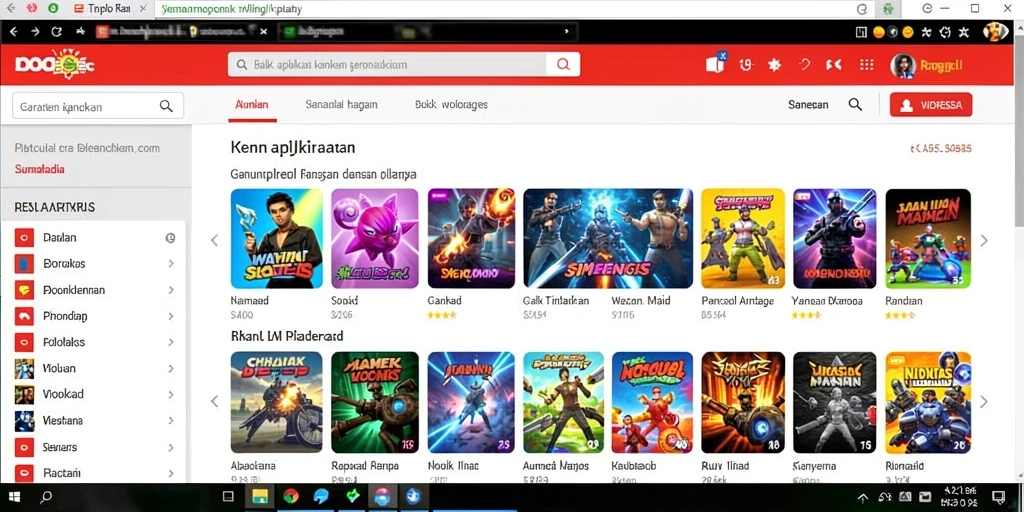This screenshot has width=1024, height=512.
Task: Open the Pancol Arntage game thumbnail
Action: [743, 238]
